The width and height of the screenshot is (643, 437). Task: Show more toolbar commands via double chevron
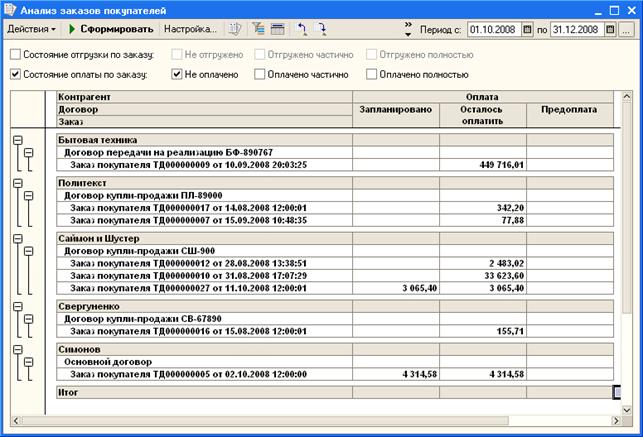pyautogui.click(x=409, y=30)
